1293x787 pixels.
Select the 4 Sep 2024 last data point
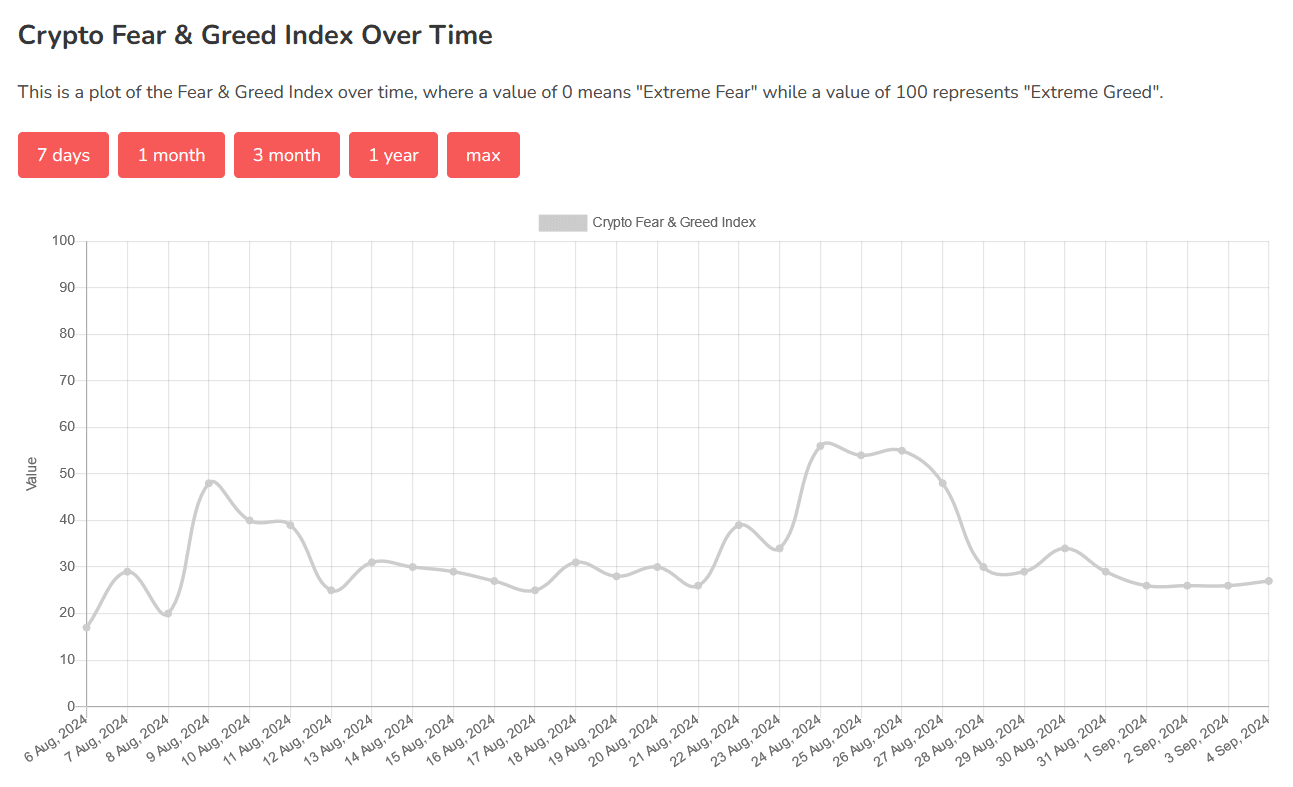point(1268,581)
